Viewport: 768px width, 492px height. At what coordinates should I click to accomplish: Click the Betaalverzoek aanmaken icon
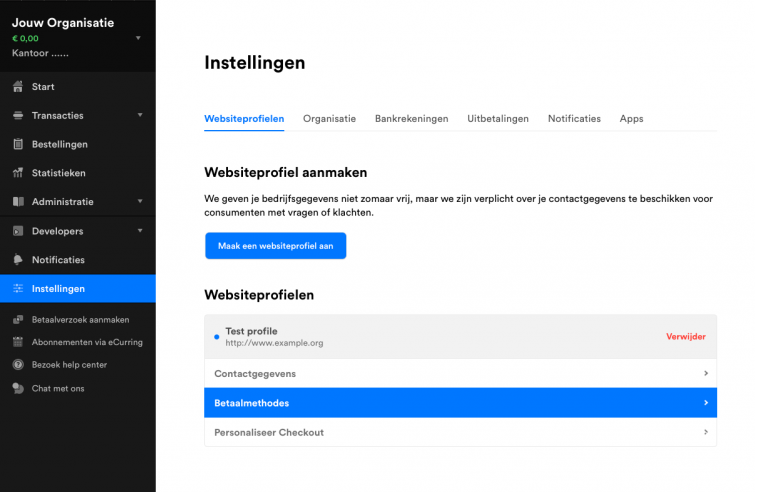tap(18, 320)
